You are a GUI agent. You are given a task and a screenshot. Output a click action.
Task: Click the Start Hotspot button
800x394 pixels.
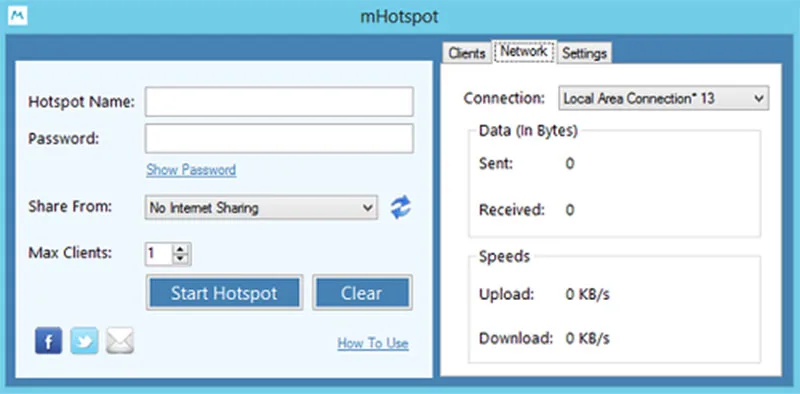point(224,293)
